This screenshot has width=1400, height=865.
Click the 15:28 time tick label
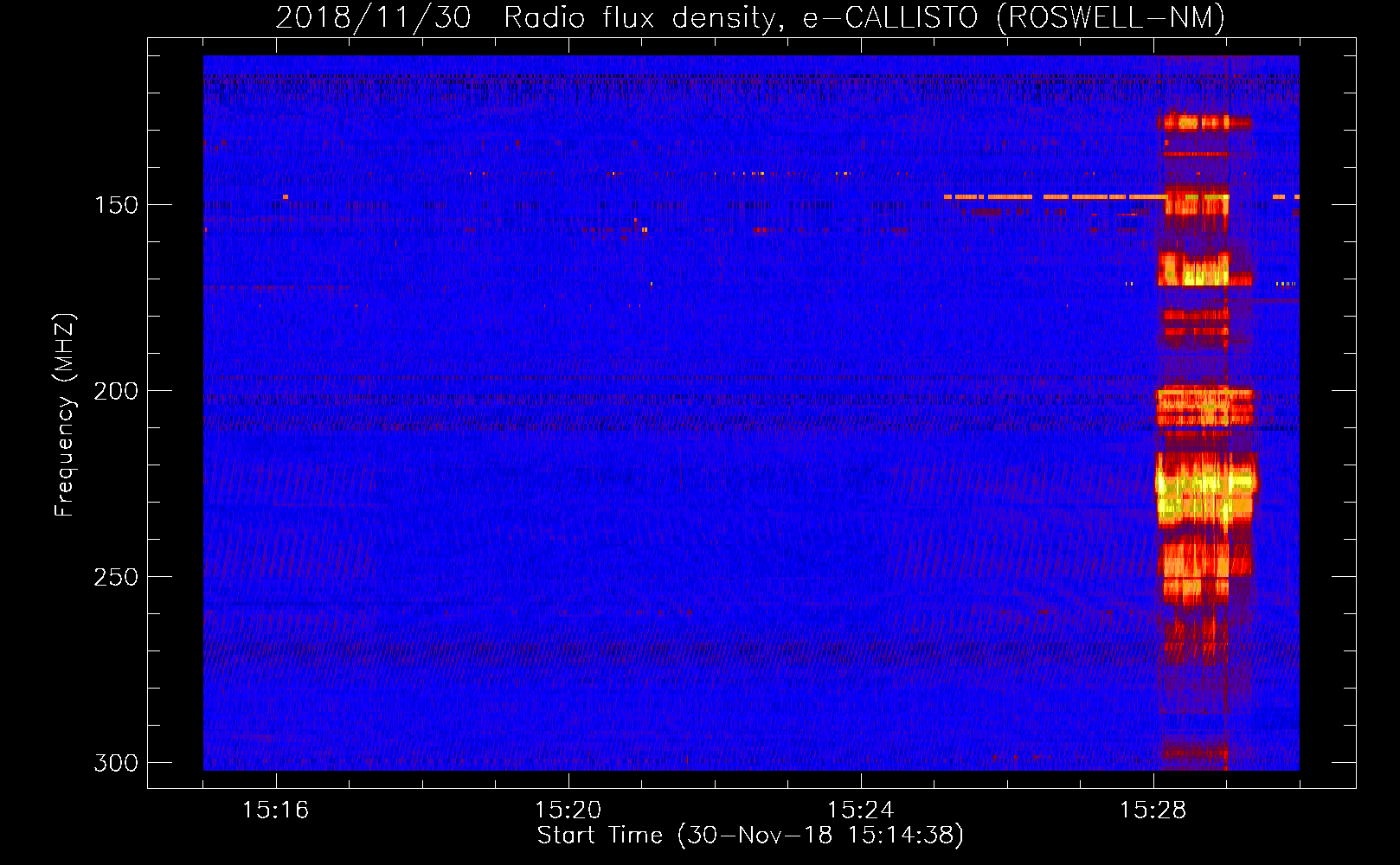1153,810
